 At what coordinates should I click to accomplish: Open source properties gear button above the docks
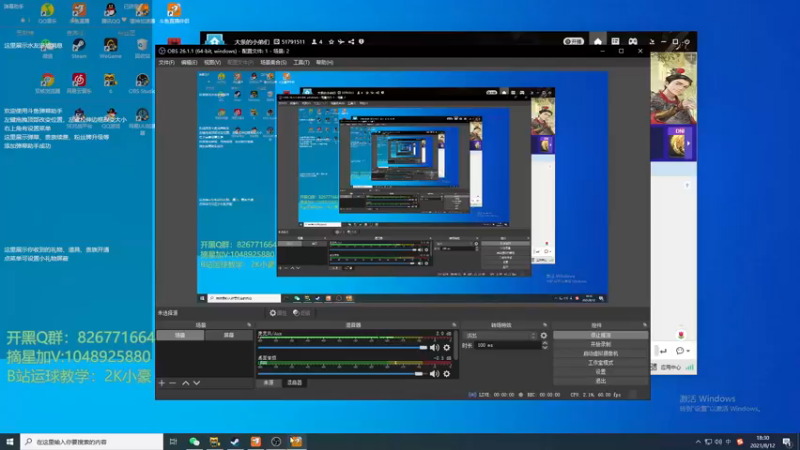[x=278, y=313]
